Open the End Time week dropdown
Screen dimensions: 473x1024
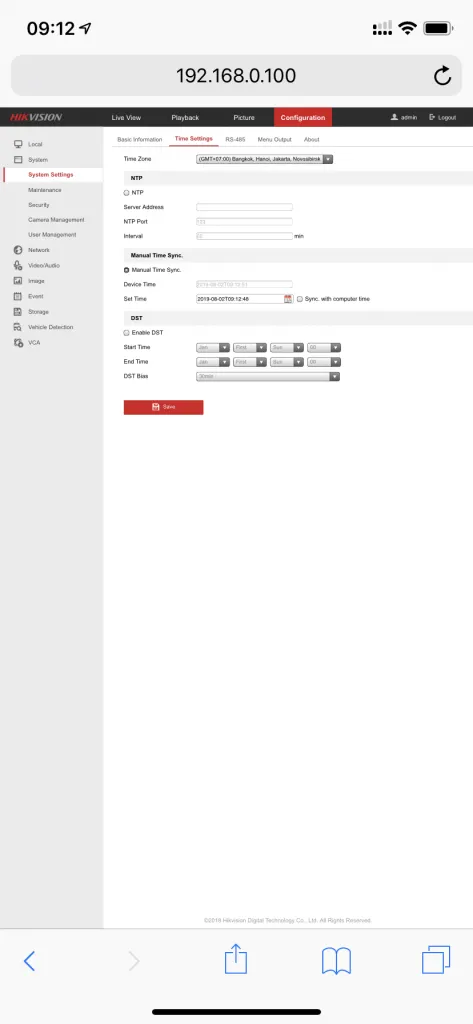(250, 362)
